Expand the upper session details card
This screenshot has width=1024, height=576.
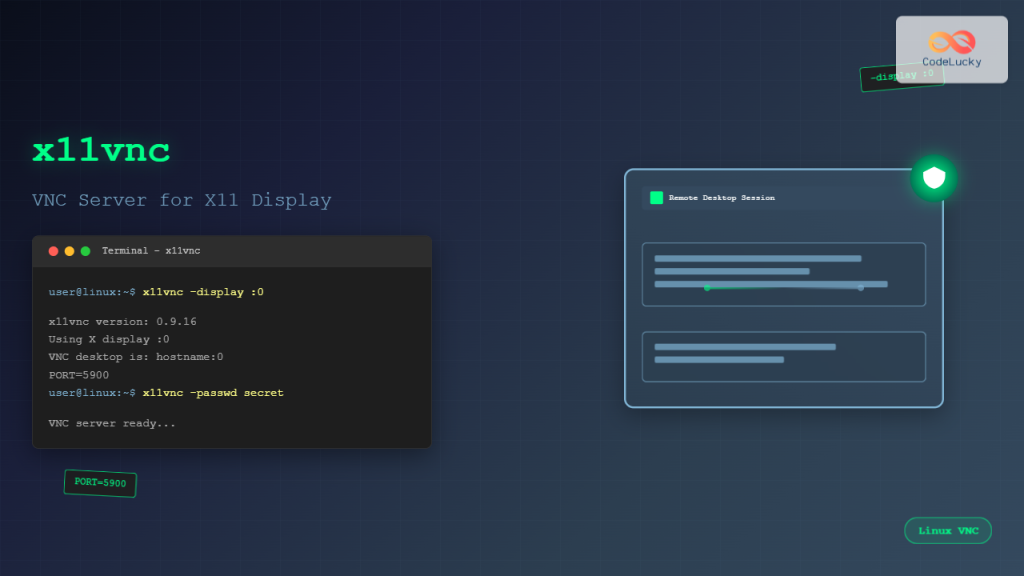(783, 274)
